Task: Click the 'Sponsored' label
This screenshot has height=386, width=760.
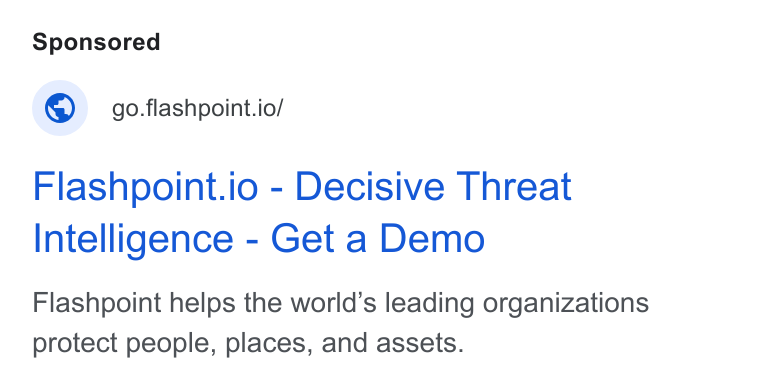Action: pyautogui.click(x=96, y=42)
